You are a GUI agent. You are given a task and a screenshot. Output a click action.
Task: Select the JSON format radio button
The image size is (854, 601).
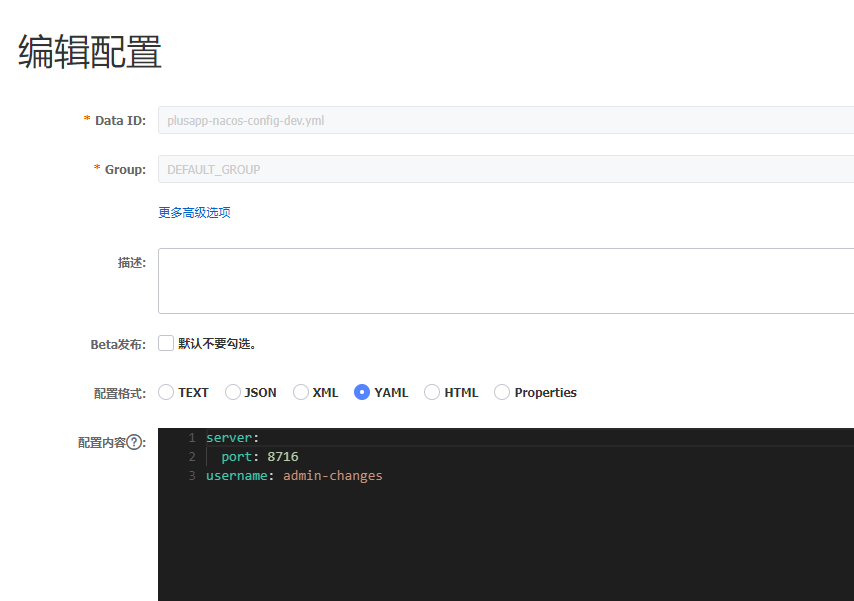coord(233,392)
